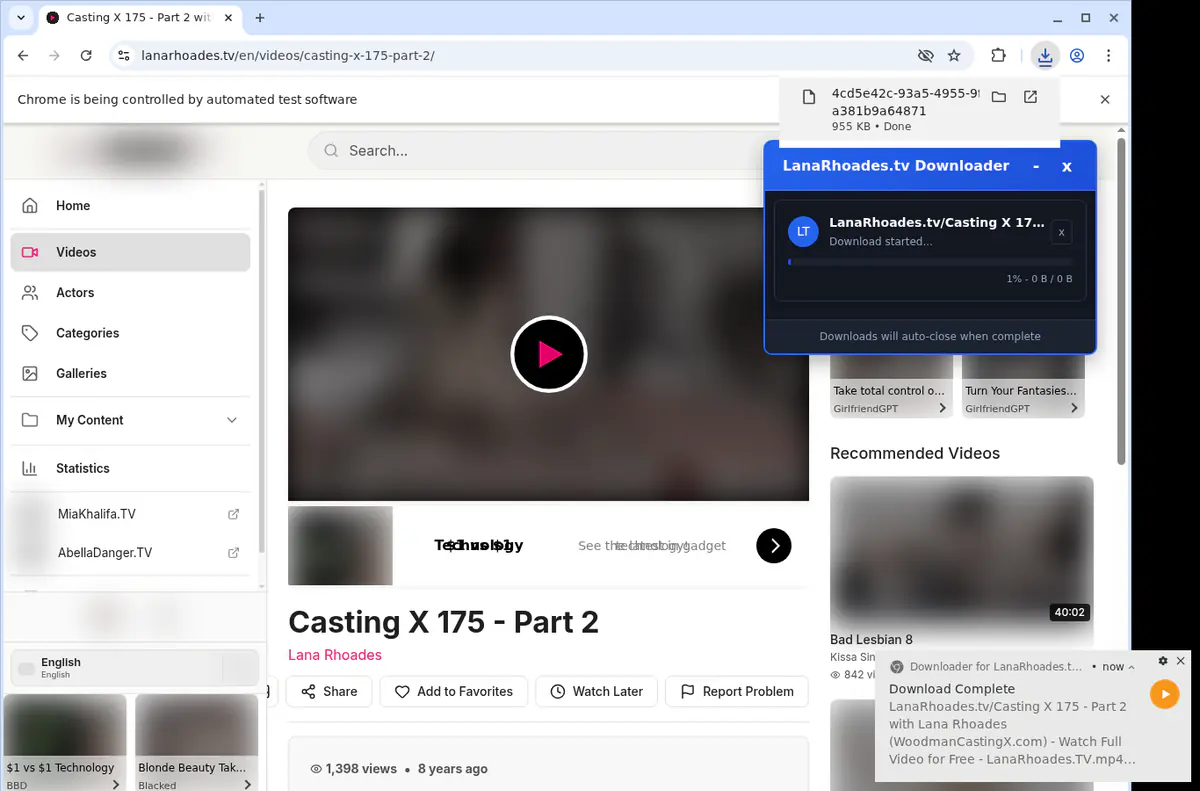Open site information icon in address bar

click(123, 56)
